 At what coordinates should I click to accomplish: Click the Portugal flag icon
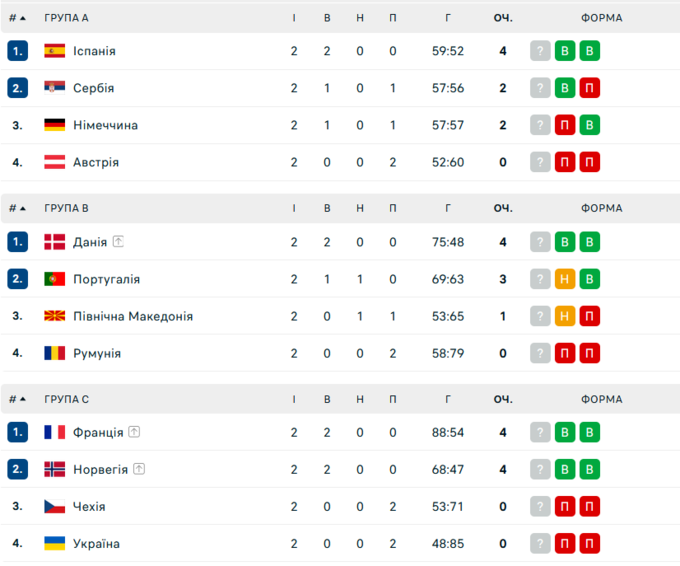(55, 279)
